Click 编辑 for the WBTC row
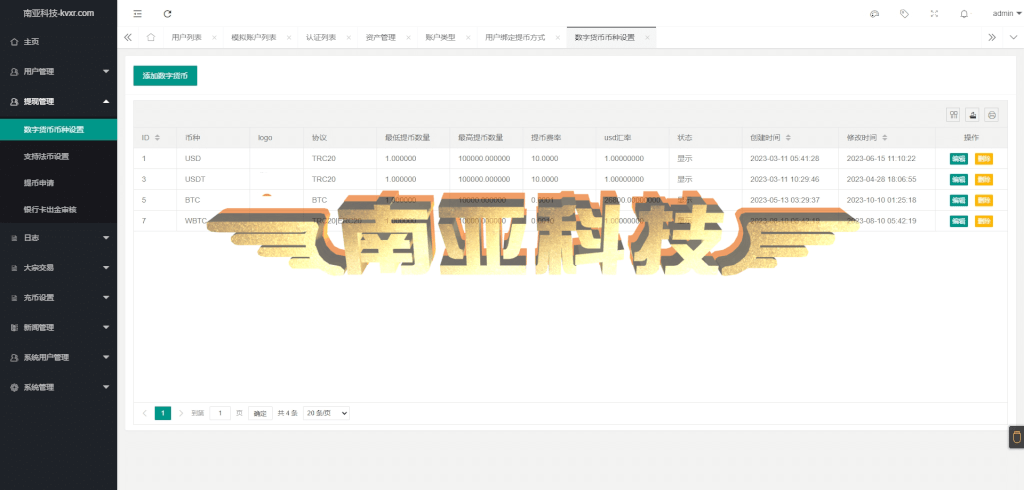 point(958,221)
